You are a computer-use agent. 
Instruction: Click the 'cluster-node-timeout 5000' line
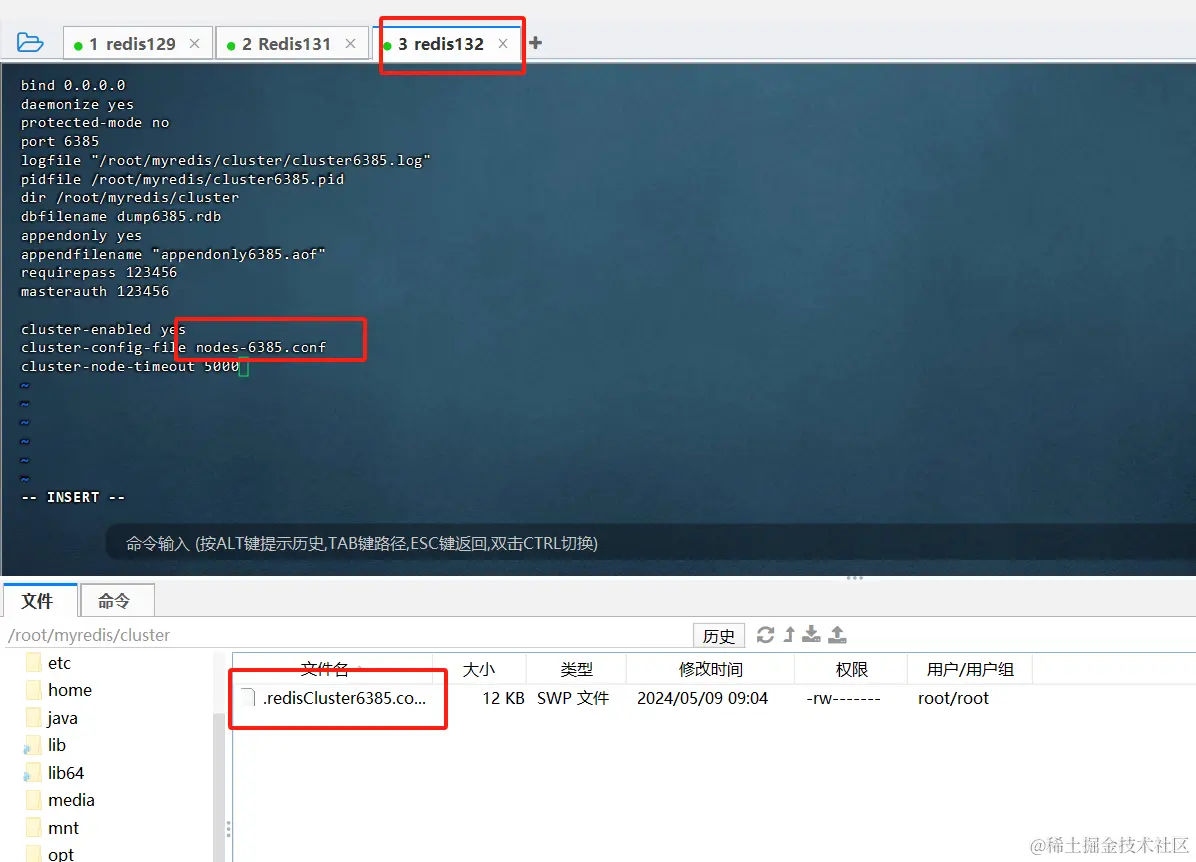coord(130,366)
